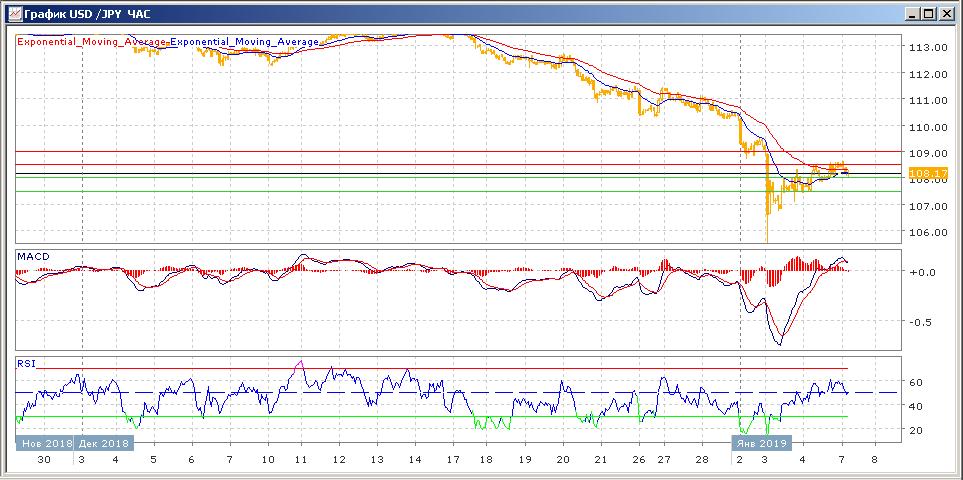Select the Дек 2018 month marker

pyautogui.click(x=103, y=443)
